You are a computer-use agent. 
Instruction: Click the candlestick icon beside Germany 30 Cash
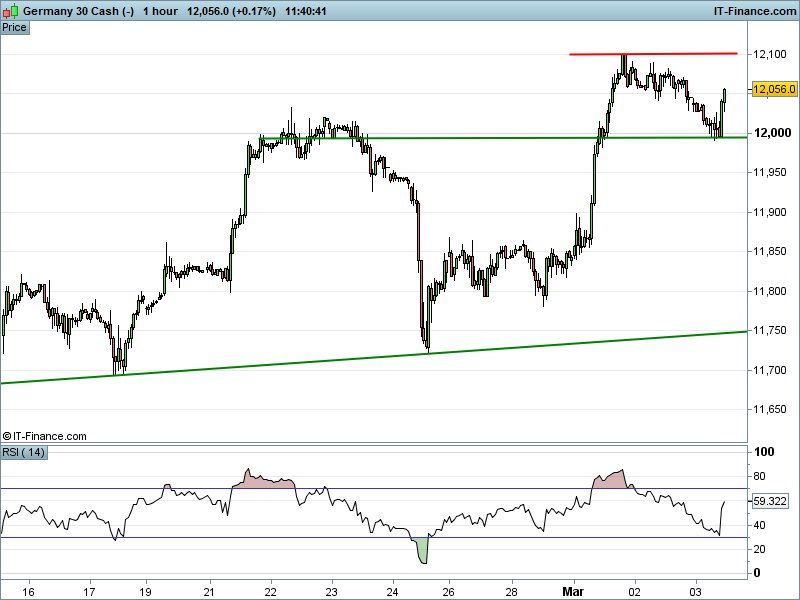11,11
